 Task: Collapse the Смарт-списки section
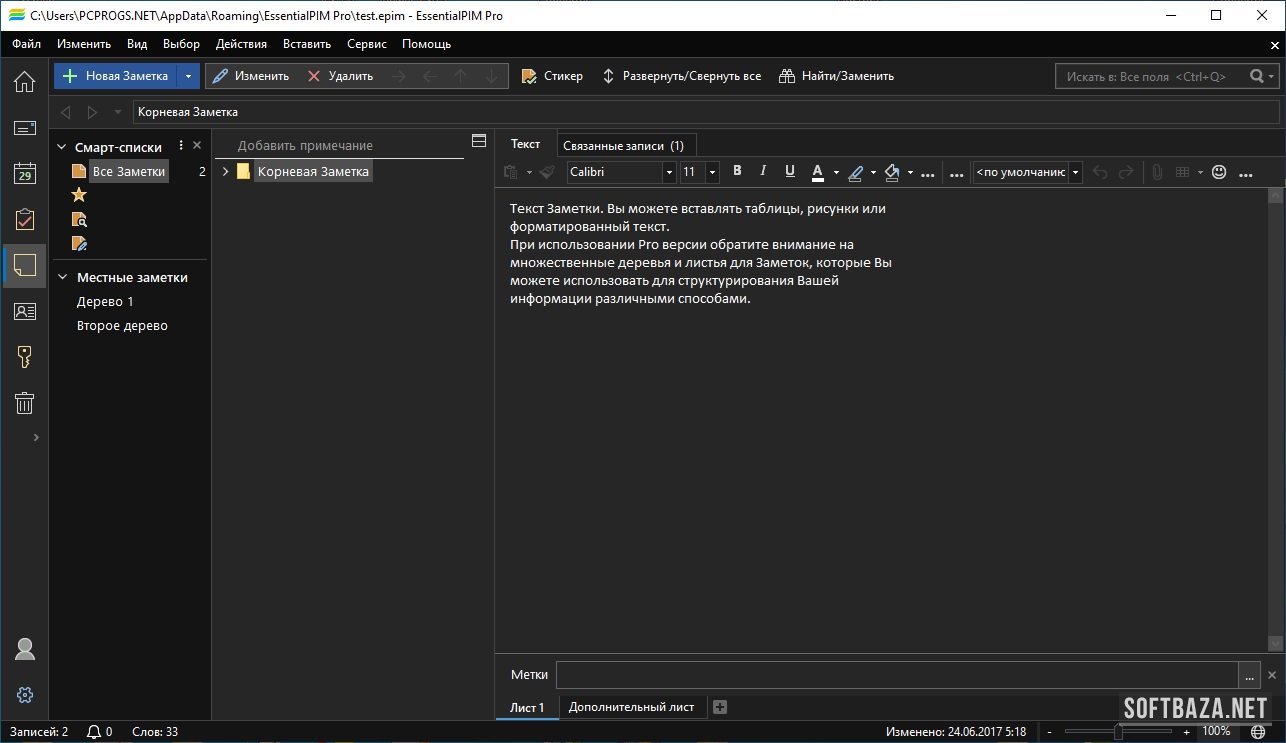(62, 147)
